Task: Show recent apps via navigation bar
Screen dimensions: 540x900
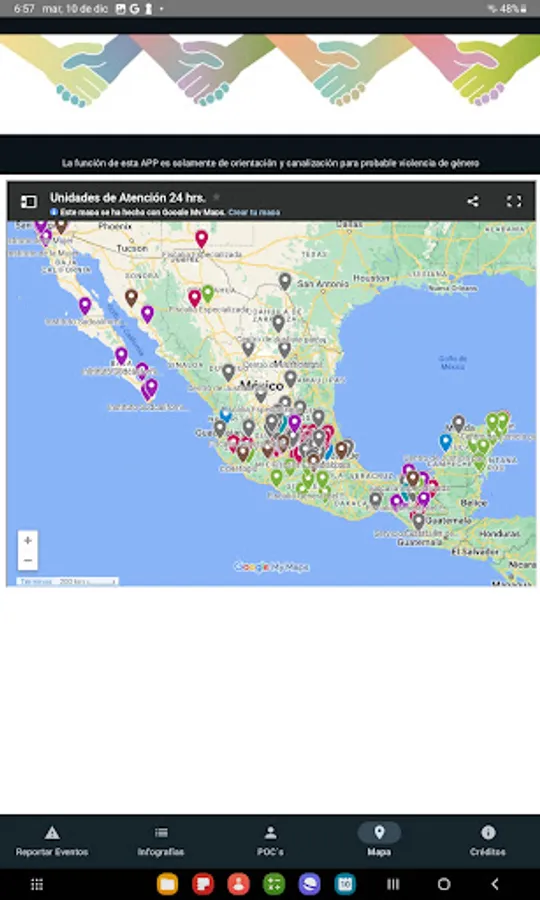Action: tap(393, 884)
